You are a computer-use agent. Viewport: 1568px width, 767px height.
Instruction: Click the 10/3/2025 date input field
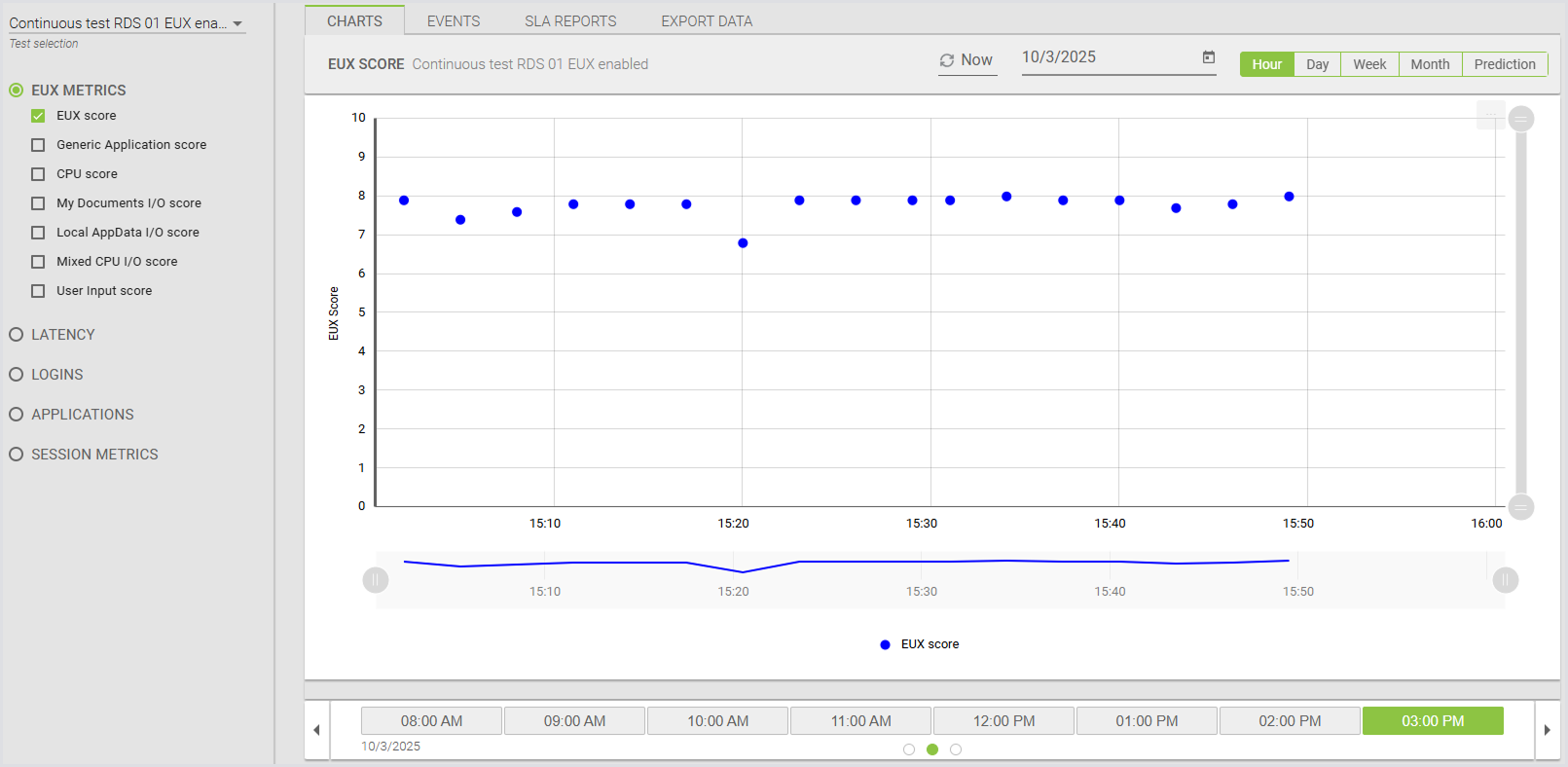click(1105, 57)
